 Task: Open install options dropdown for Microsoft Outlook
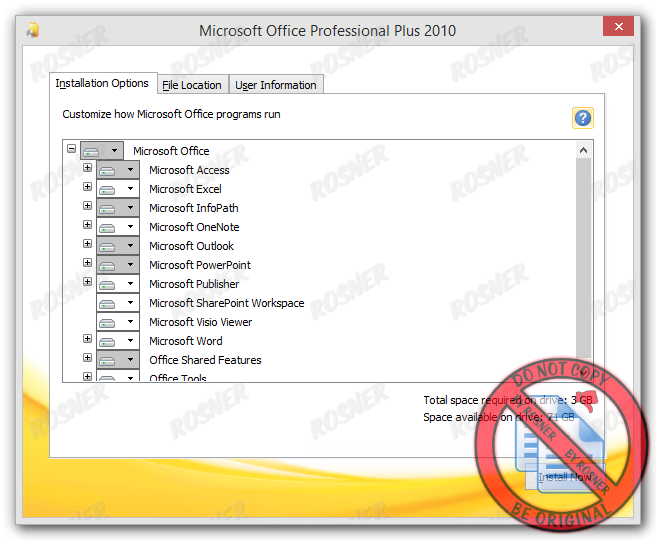(x=118, y=246)
